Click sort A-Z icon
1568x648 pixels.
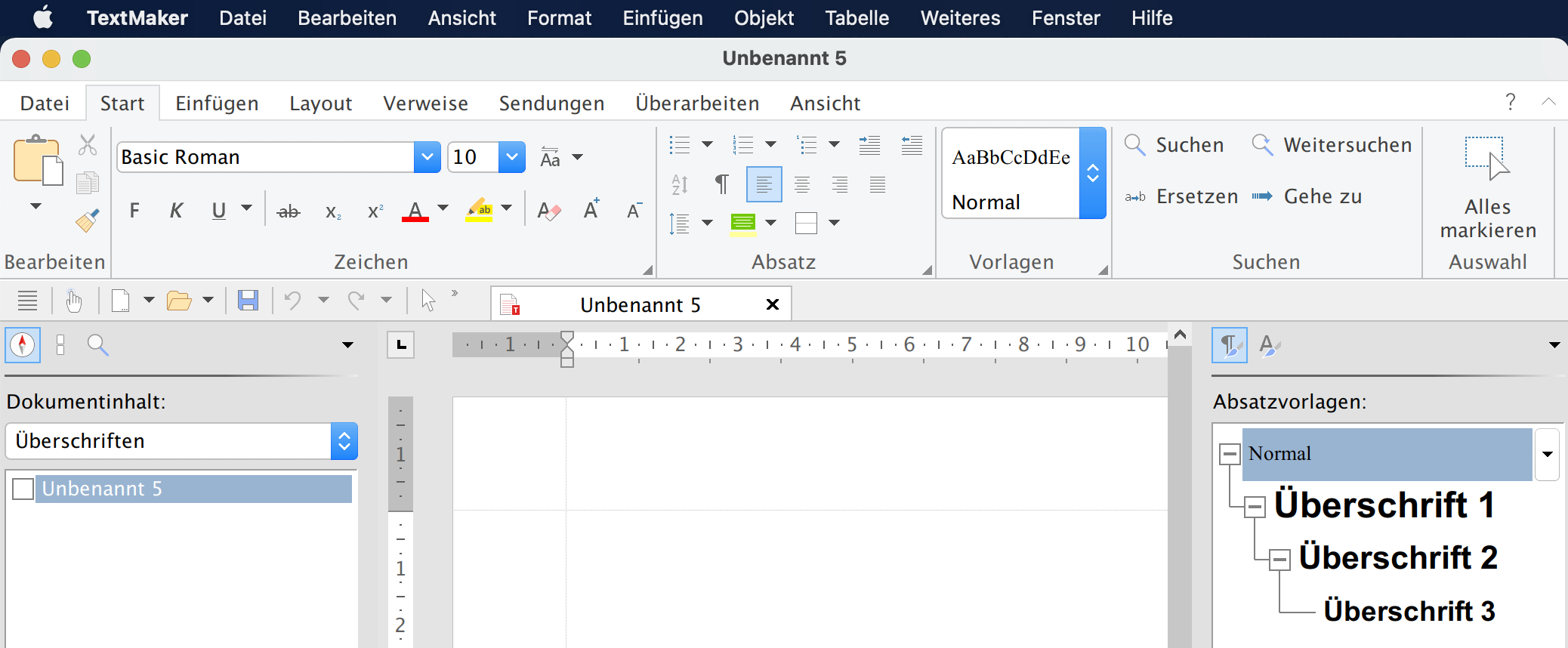680,184
